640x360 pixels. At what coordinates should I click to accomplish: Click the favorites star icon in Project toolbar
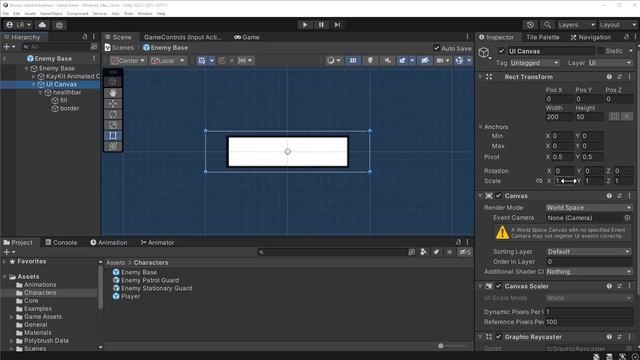[x=449, y=252]
